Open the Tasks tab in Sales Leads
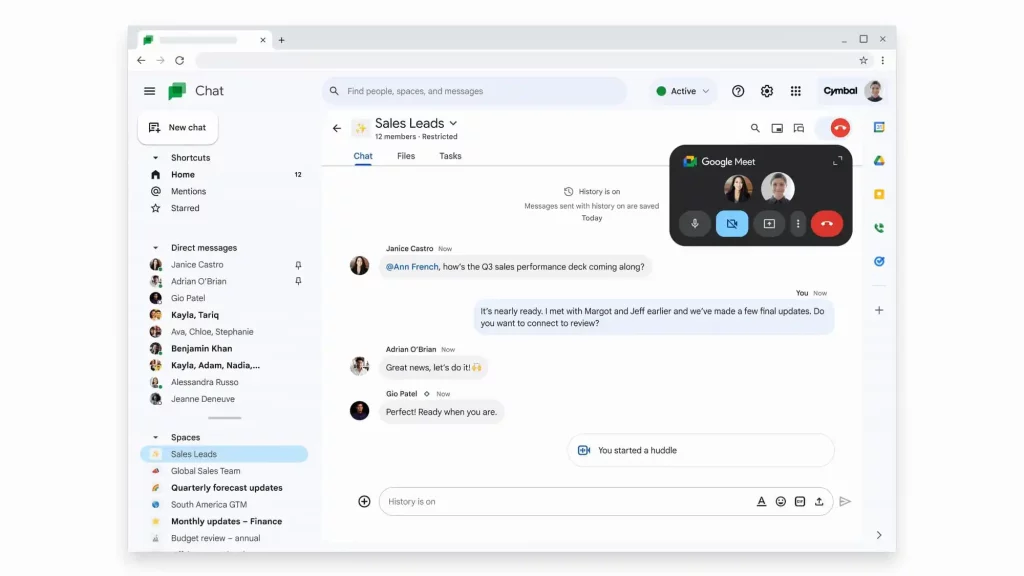Image resolution: width=1024 pixels, height=576 pixels. (449, 156)
